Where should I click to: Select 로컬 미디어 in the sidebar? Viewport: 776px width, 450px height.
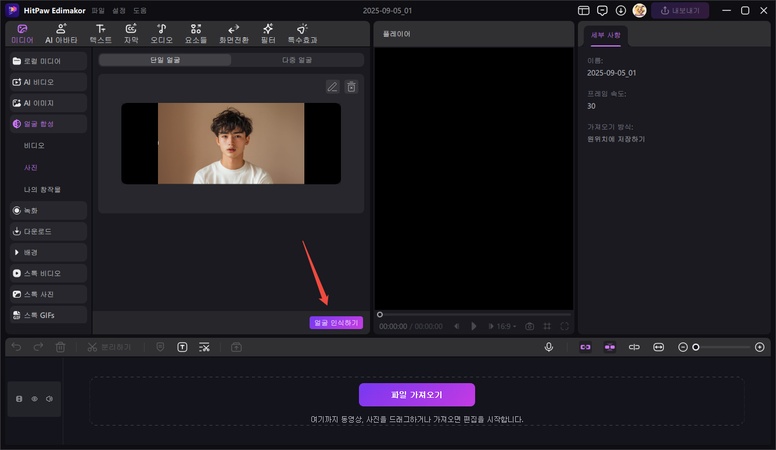tap(48, 61)
